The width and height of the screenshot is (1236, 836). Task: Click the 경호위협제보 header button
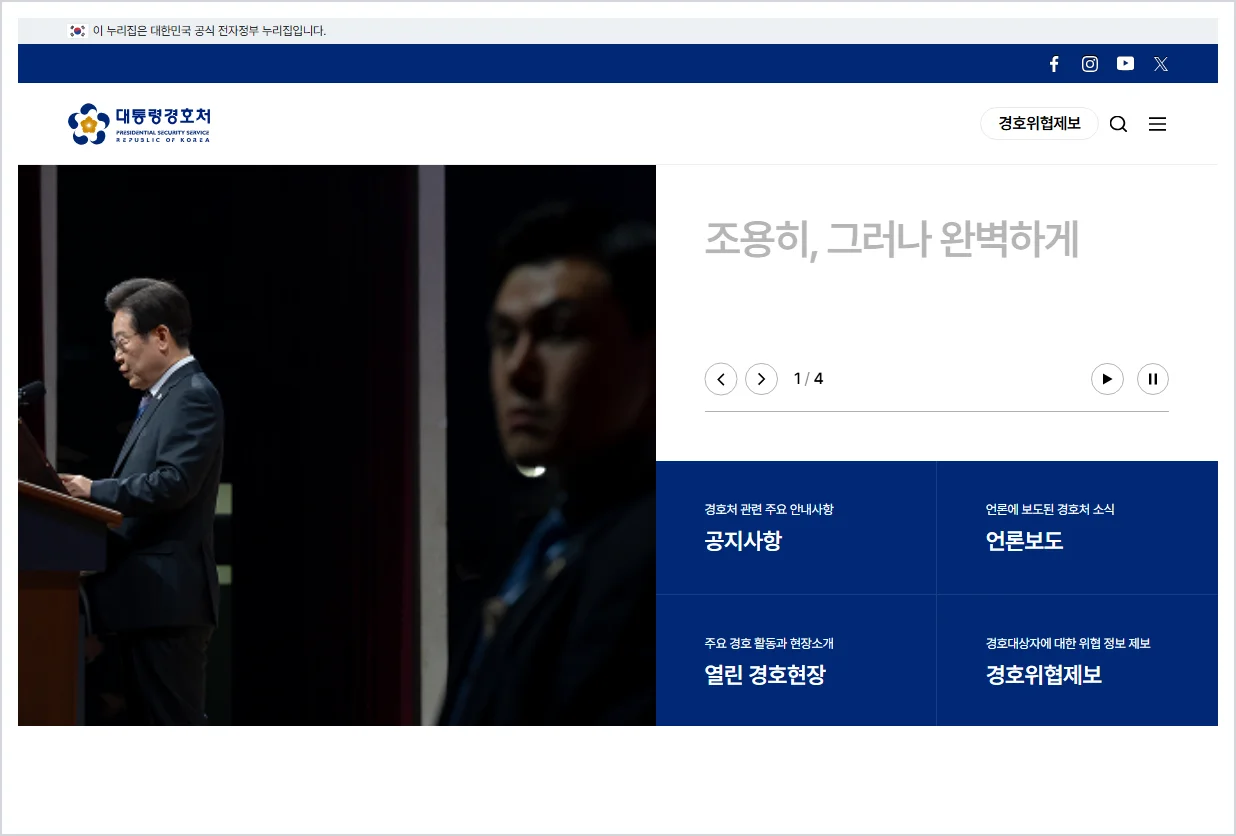(1039, 124)
